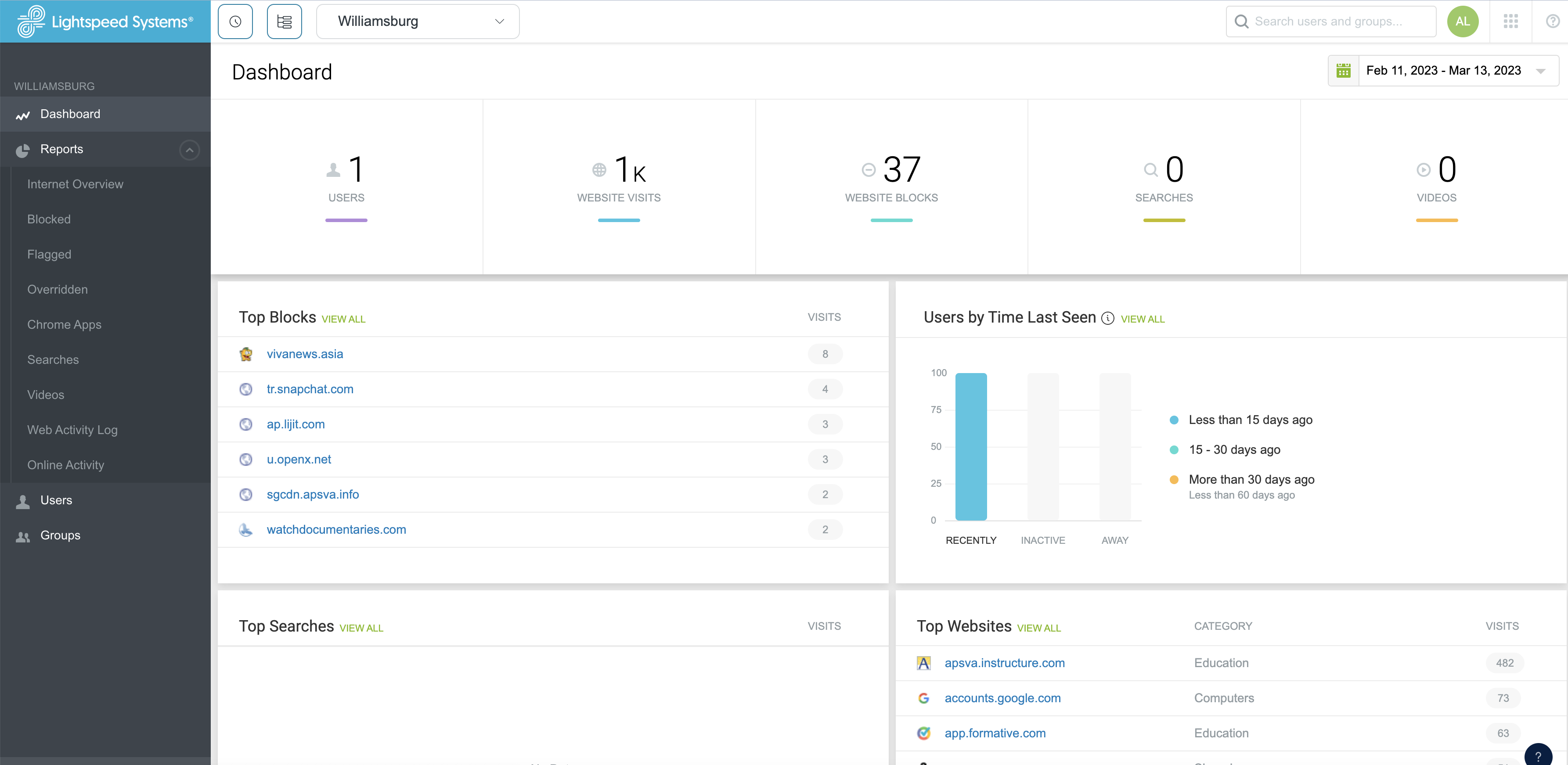Open the app grid launcher icon
Viewport: 1568px width, 765px height.
1511,21
